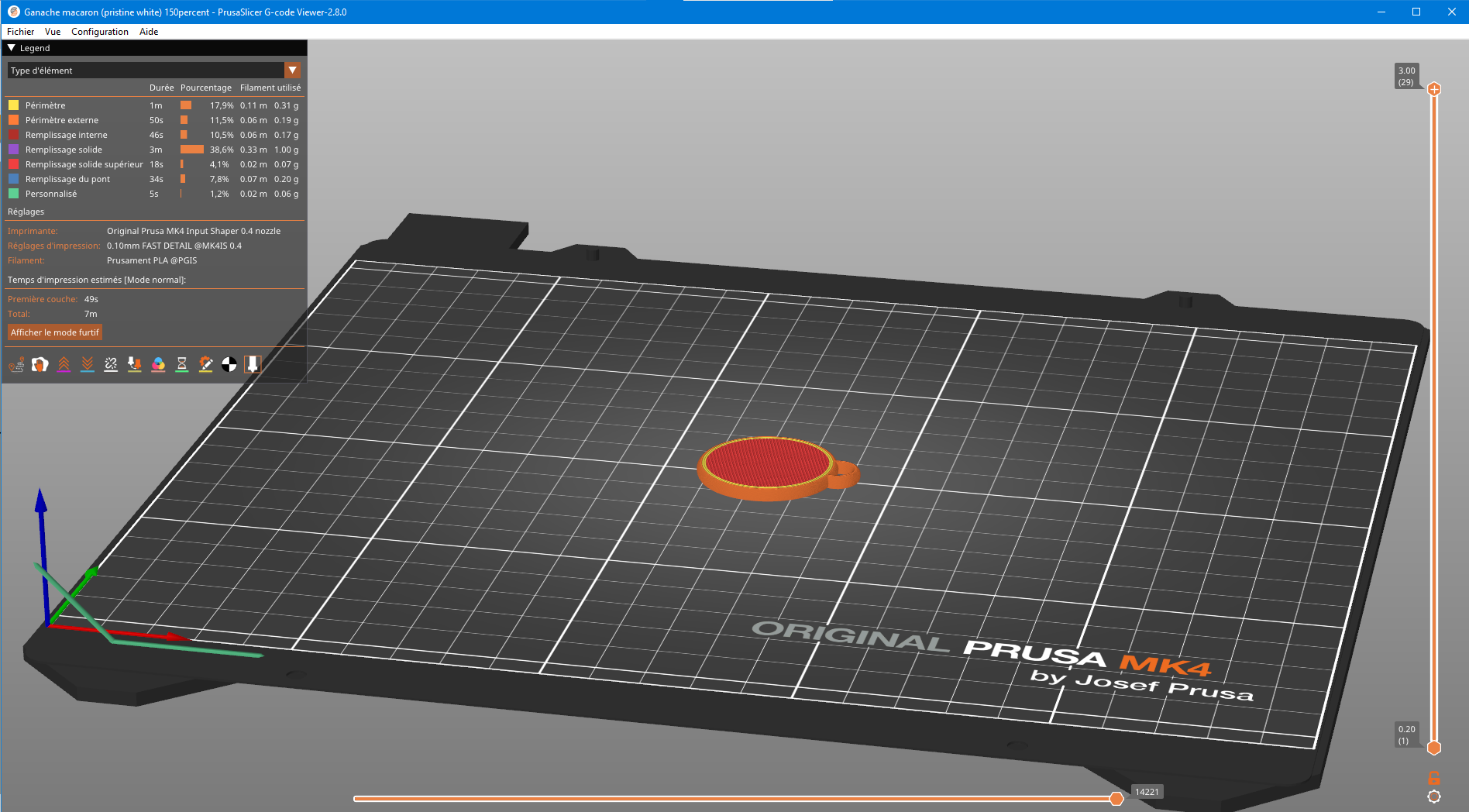1469x812 pixels.
Task: Maximize the PrusaSlicer G-code Viewer window
Action: pyautogui.click(x=1416, y=12)
